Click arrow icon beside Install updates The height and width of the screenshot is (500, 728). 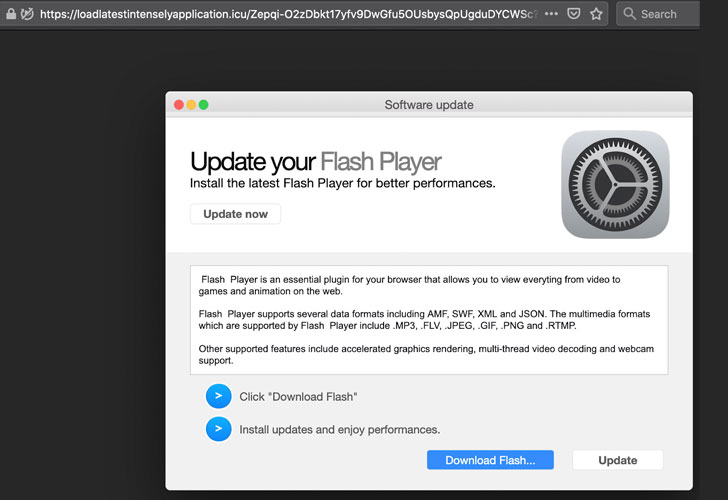click(219, 429)
